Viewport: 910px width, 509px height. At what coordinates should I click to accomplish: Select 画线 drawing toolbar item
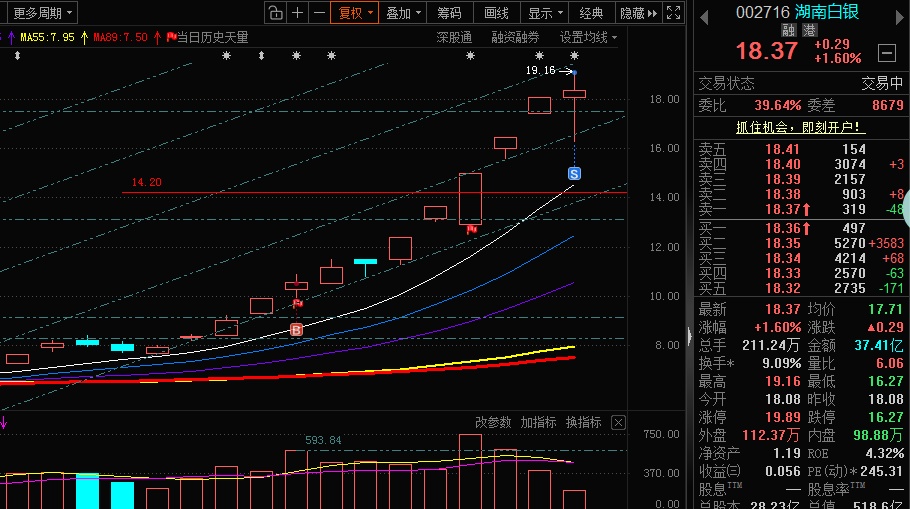496,13
